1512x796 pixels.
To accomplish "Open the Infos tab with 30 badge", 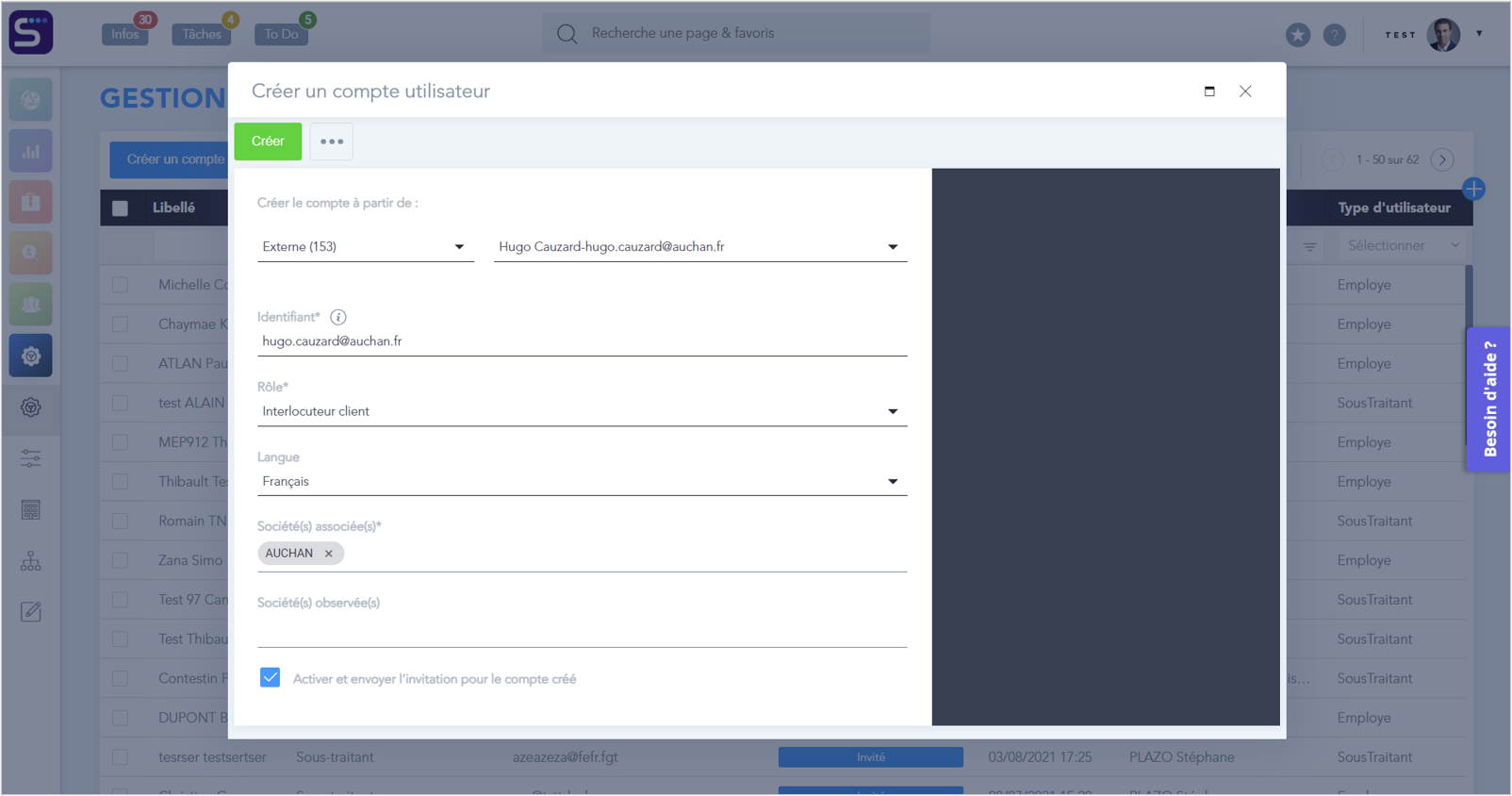I will (125, 34).
